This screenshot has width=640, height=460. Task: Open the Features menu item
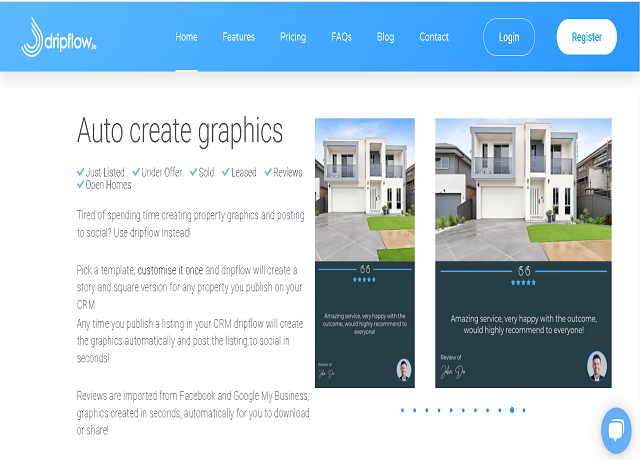pos(238,37)
